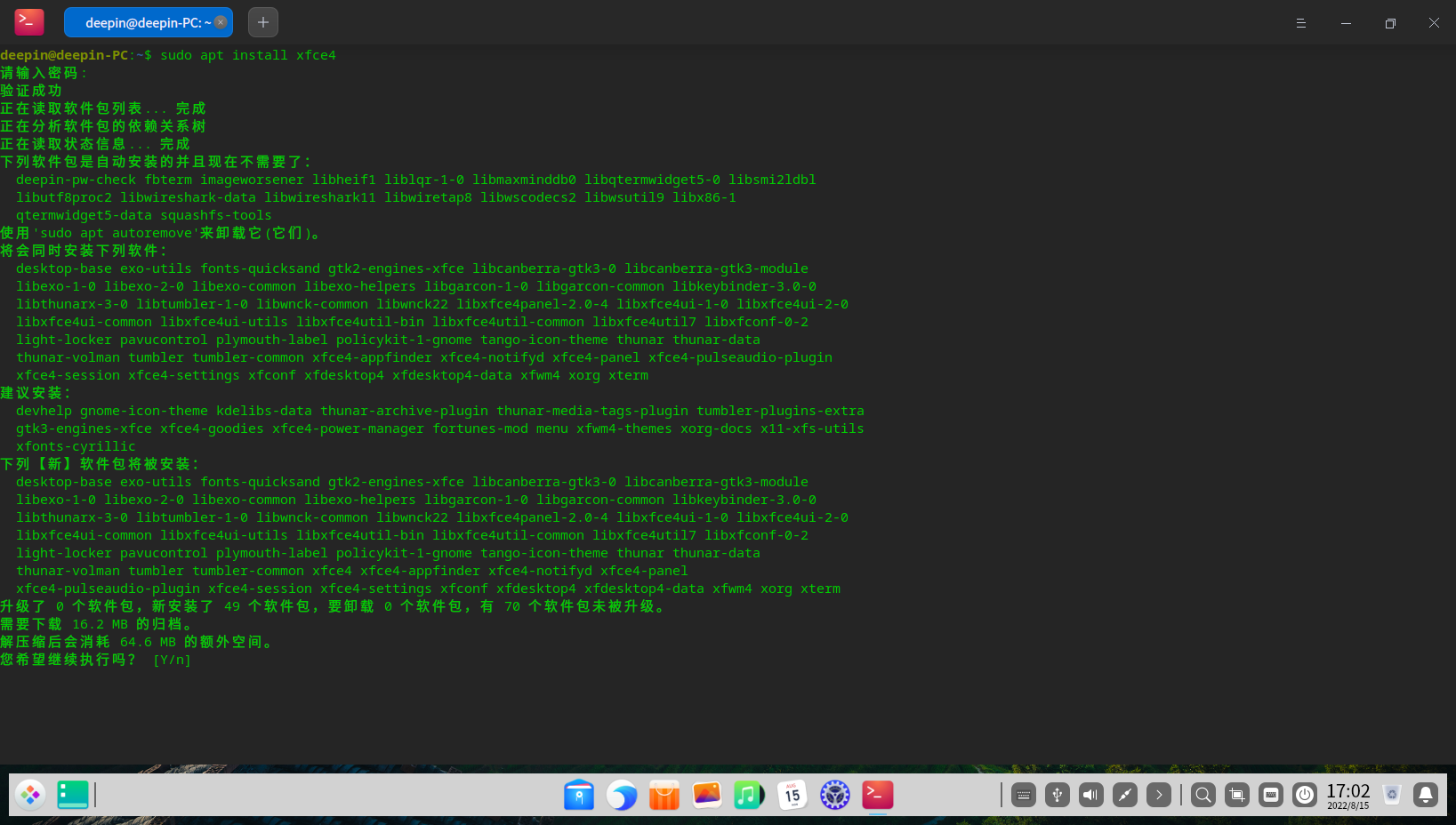The height and width of the screenshot is (825, 1456).
Task: Open the Control Center in the dock
Action: (x=835, y=795)
